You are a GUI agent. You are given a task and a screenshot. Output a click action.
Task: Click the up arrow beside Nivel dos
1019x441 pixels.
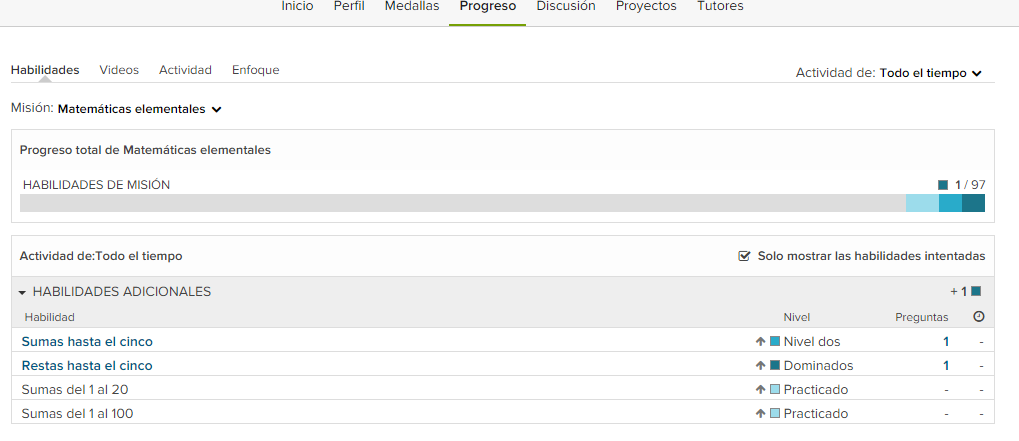[x=760, y=341]
